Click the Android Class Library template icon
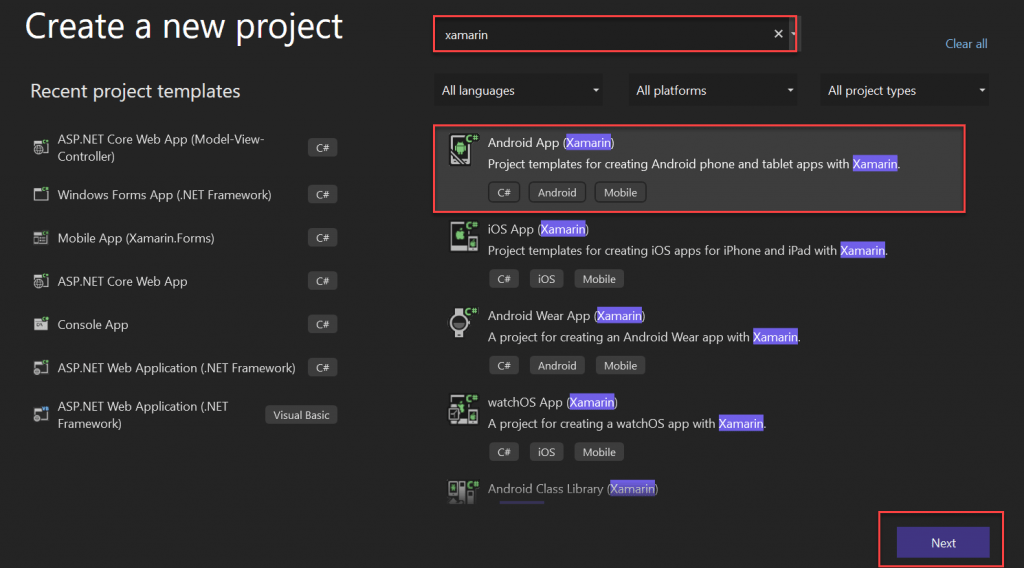Image resolution: width=1024 pixels, height=568 pixels. [x=463, y=491]
